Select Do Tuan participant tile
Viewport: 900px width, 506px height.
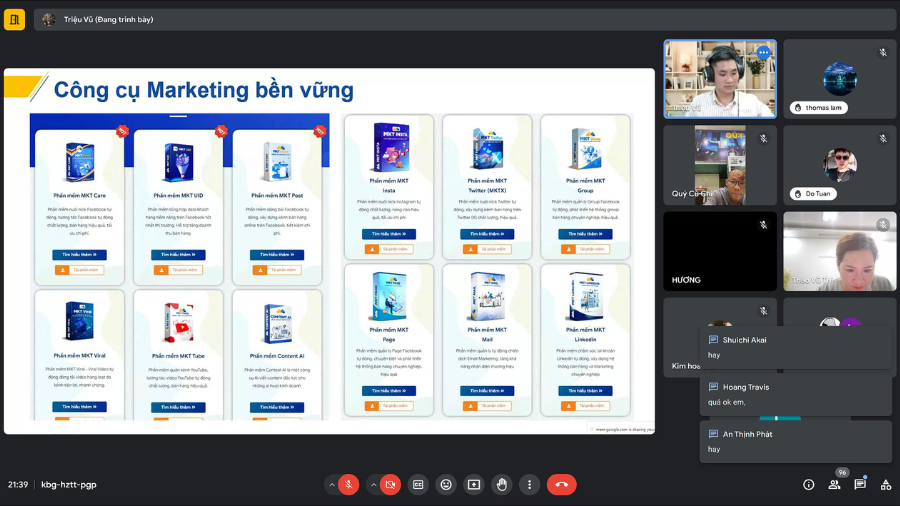click(x=840, y=165)
